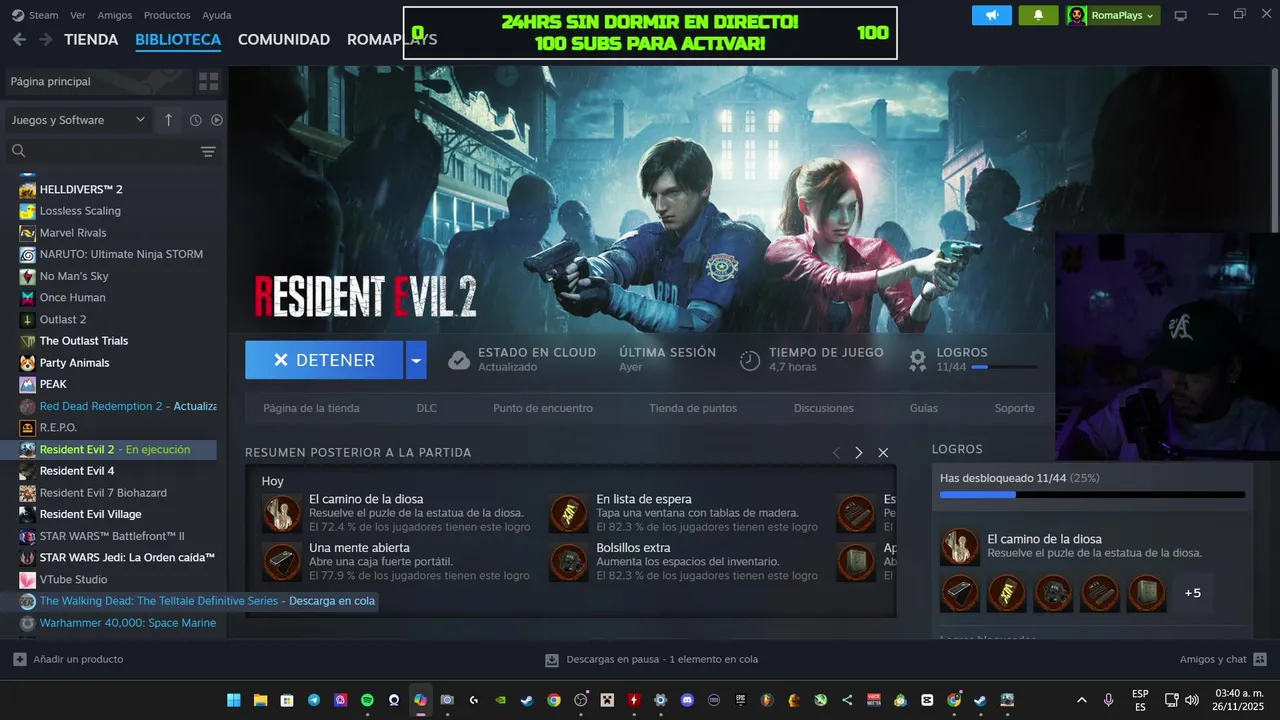Open advanced library filter options icon

(x=208, y=152)
